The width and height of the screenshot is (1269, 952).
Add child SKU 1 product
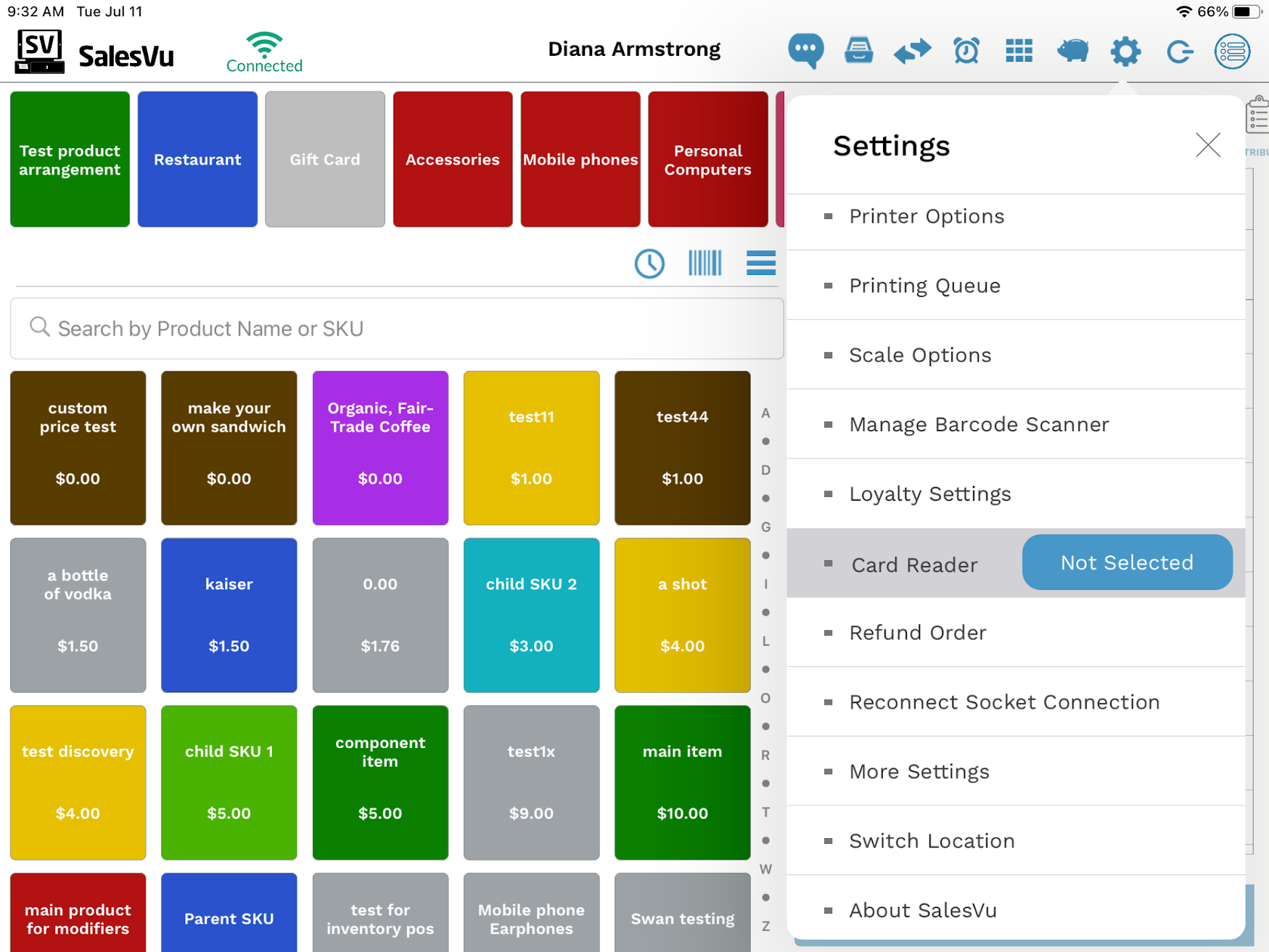point(229,782)
